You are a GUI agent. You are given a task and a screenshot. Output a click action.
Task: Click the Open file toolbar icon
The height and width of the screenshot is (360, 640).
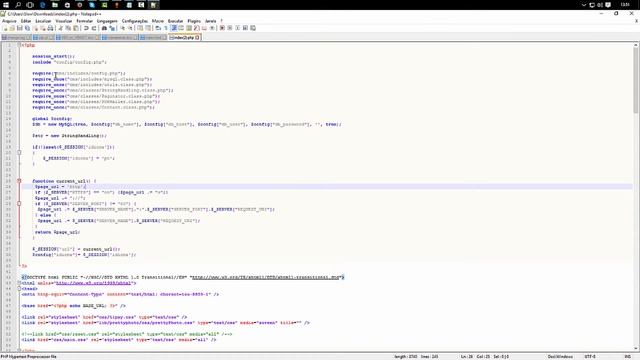click(x=12, y=28)
